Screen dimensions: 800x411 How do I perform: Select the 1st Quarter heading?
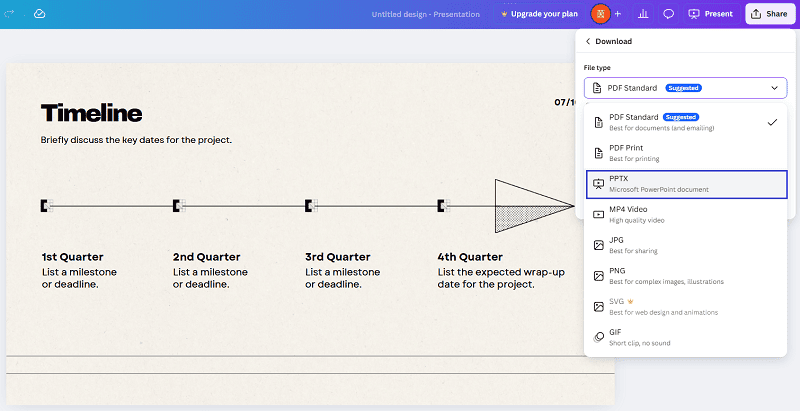(x=72, y=257)
